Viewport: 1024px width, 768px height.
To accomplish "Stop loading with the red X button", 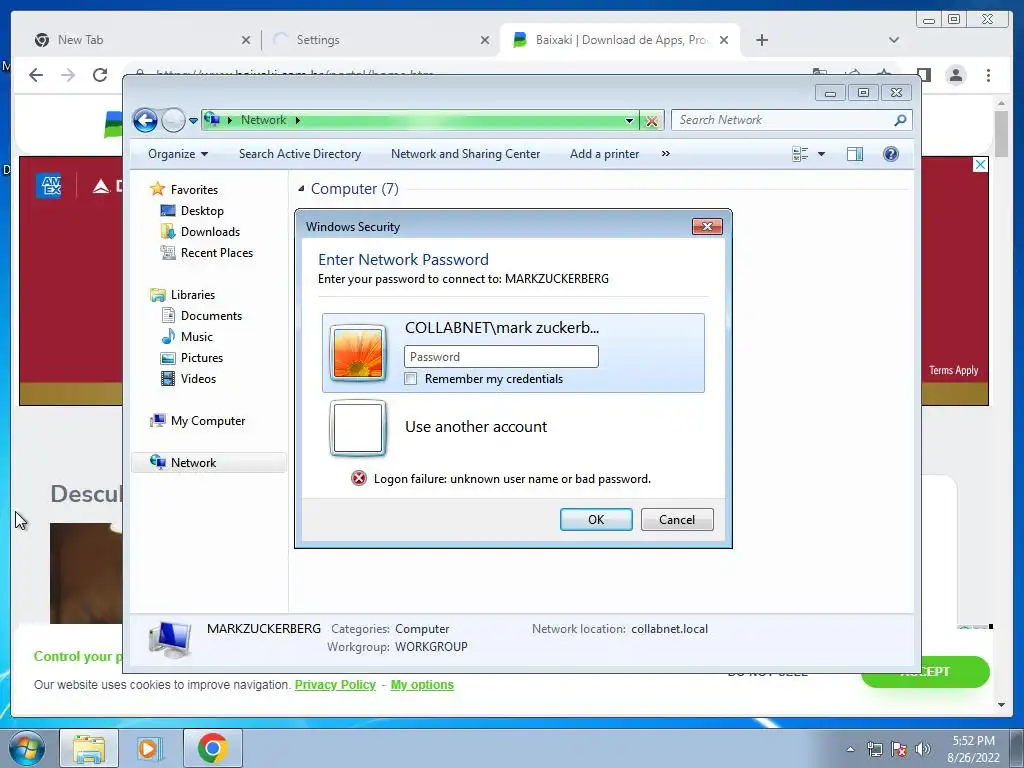I will (x=652, y=120).
